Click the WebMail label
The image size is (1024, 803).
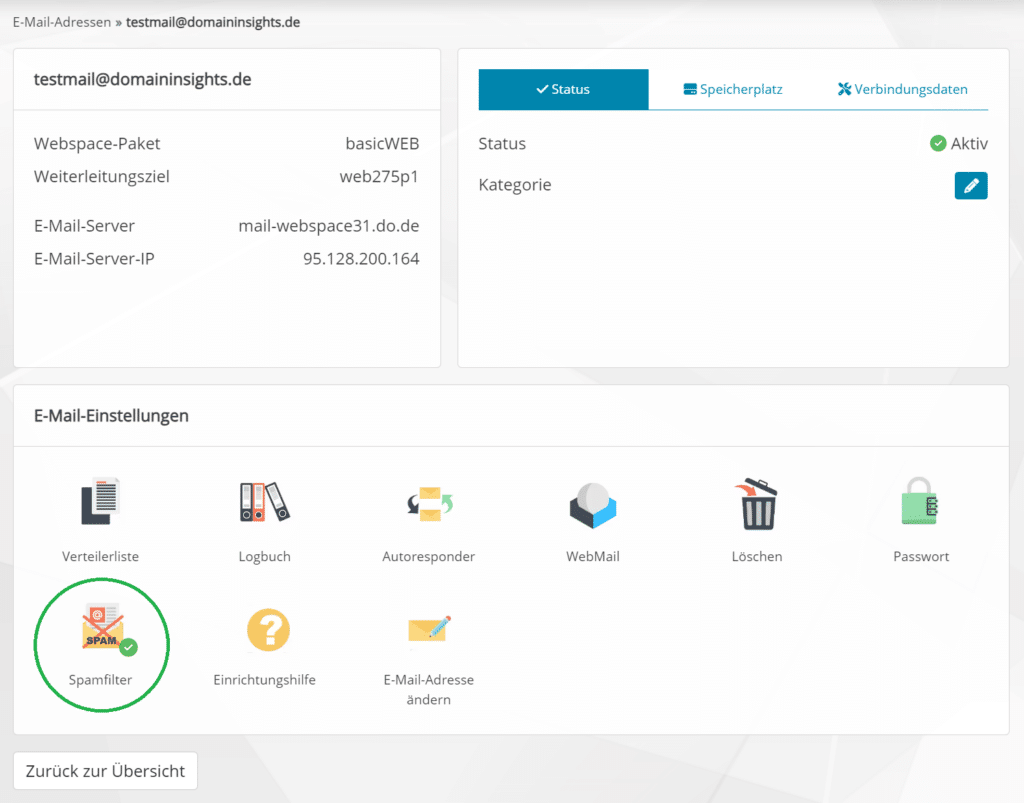pos(592,556)
